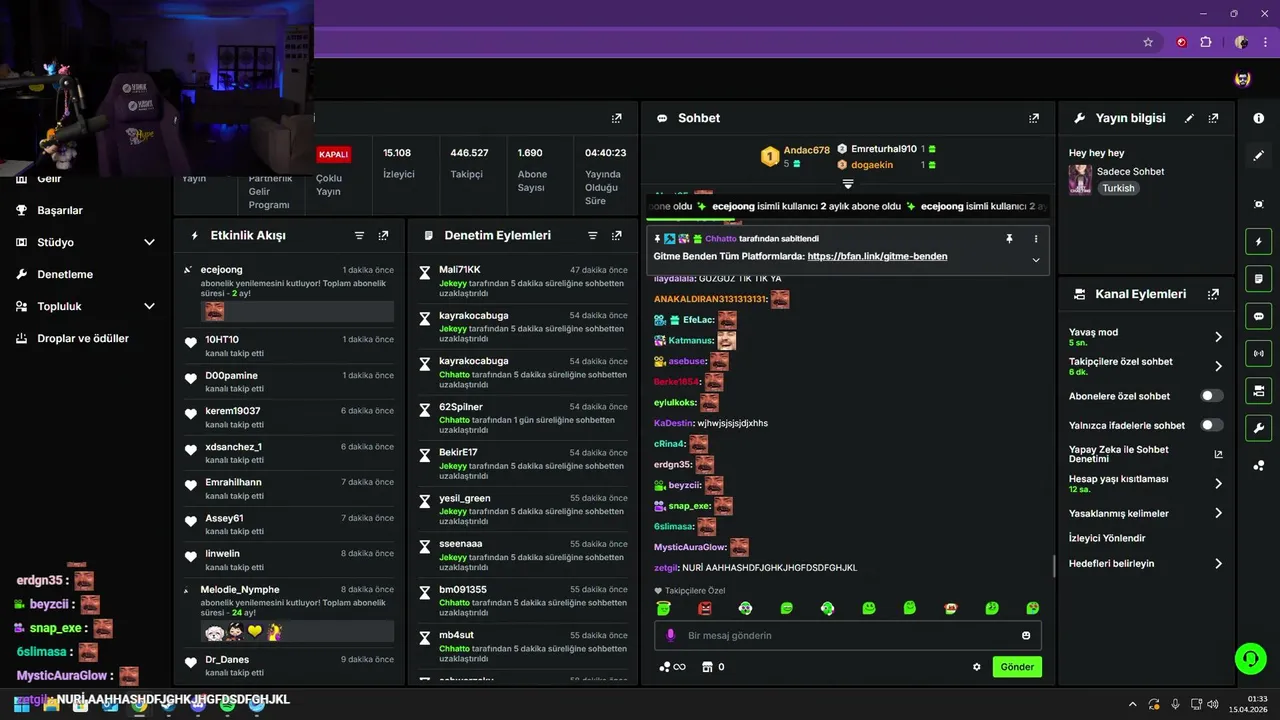Click the wrench icon in right rail
The image size is (1280, 720).
[x=1258, y=428]
